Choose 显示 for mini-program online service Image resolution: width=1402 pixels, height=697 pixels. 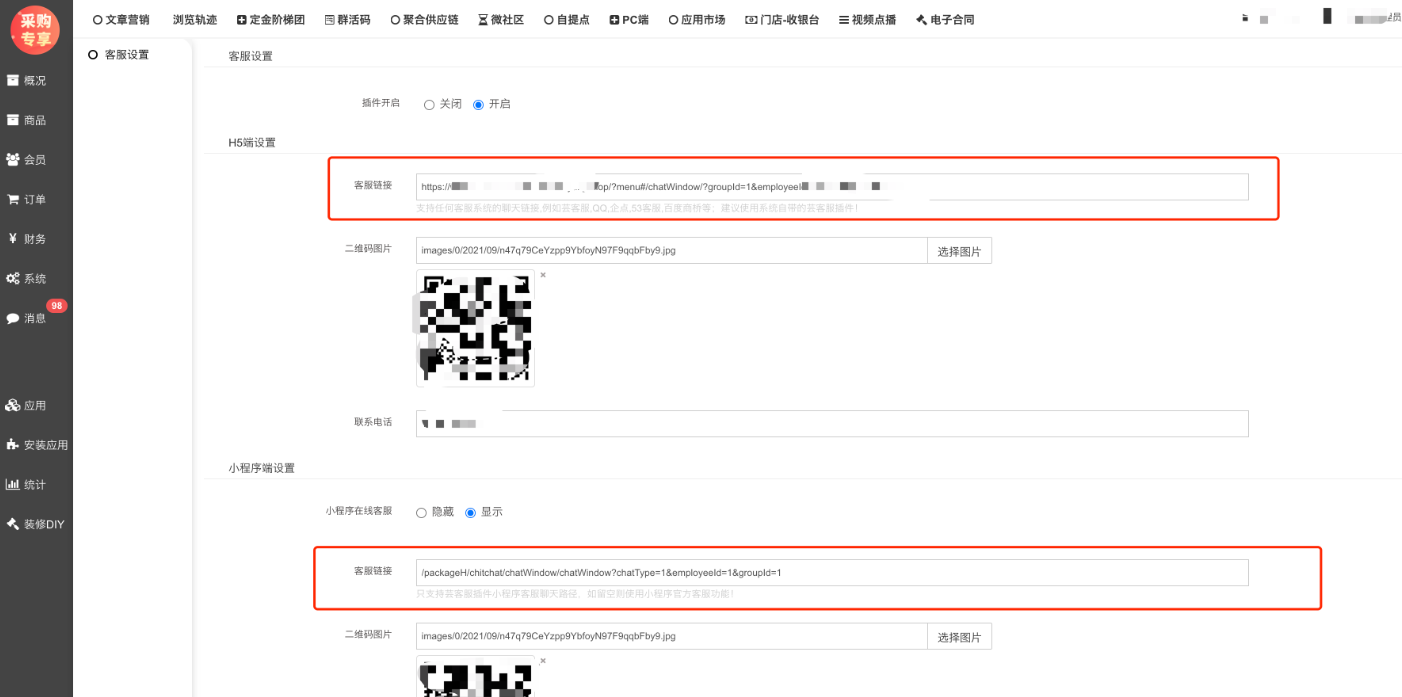470,512
